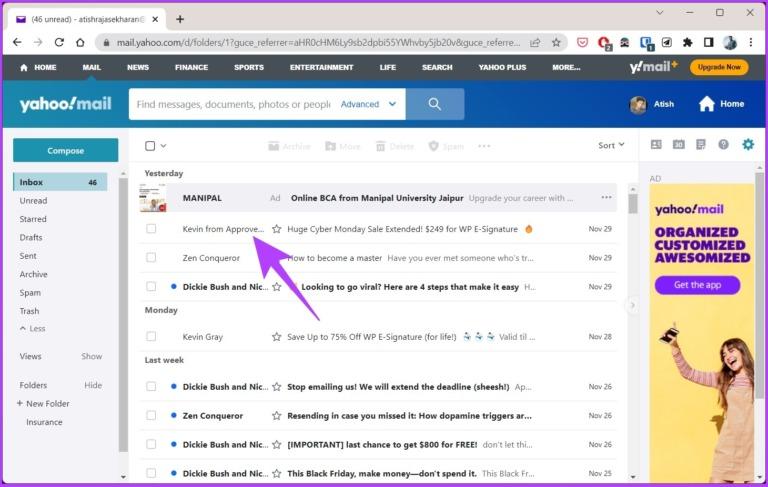Image resolution: width=768 pixels, height=487 pixels.
Task: Star the This Black Friday email
Action: click(x=277, y=473)
